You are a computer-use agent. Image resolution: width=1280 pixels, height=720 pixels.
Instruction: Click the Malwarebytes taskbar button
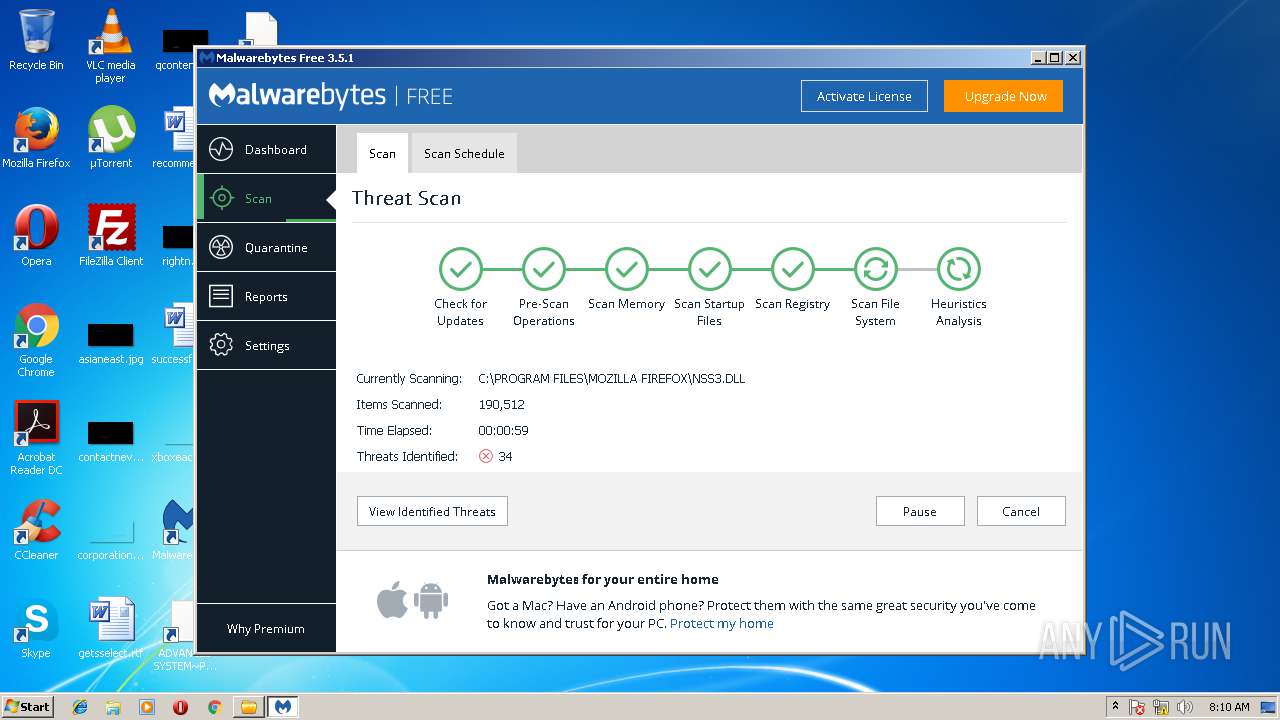click(282, 707)
